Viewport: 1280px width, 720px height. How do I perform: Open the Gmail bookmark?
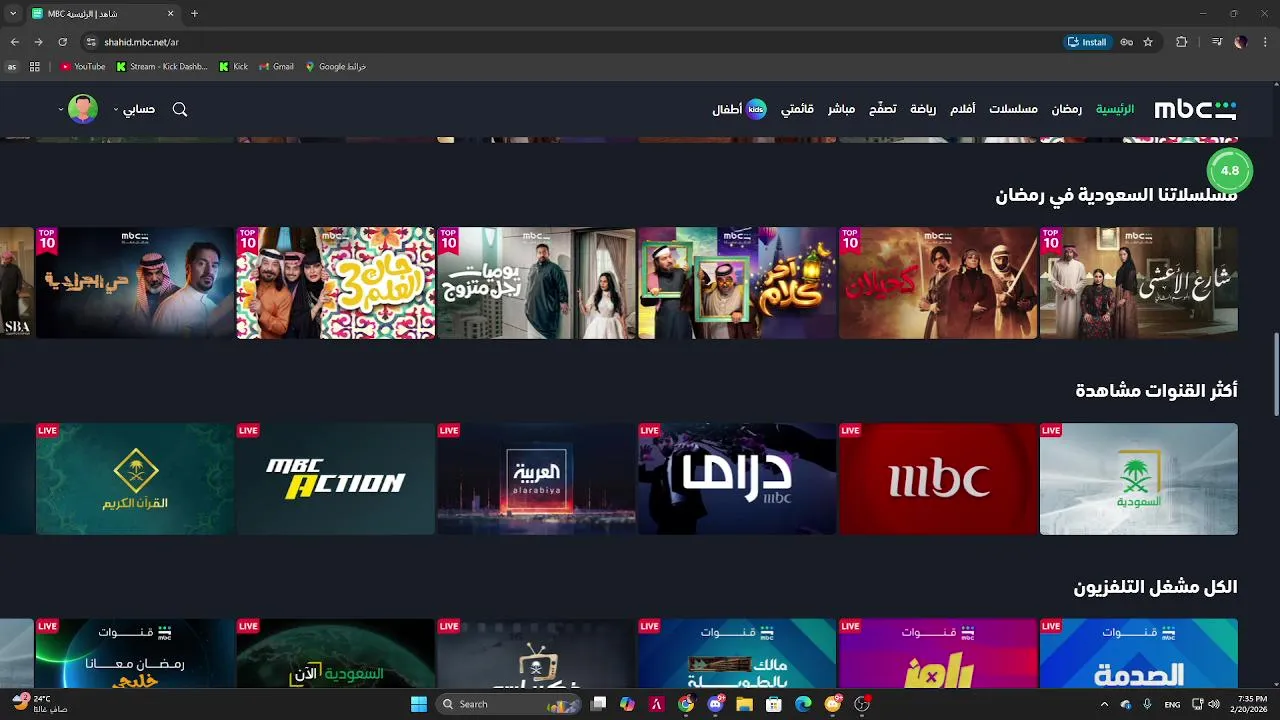[276, 67]
